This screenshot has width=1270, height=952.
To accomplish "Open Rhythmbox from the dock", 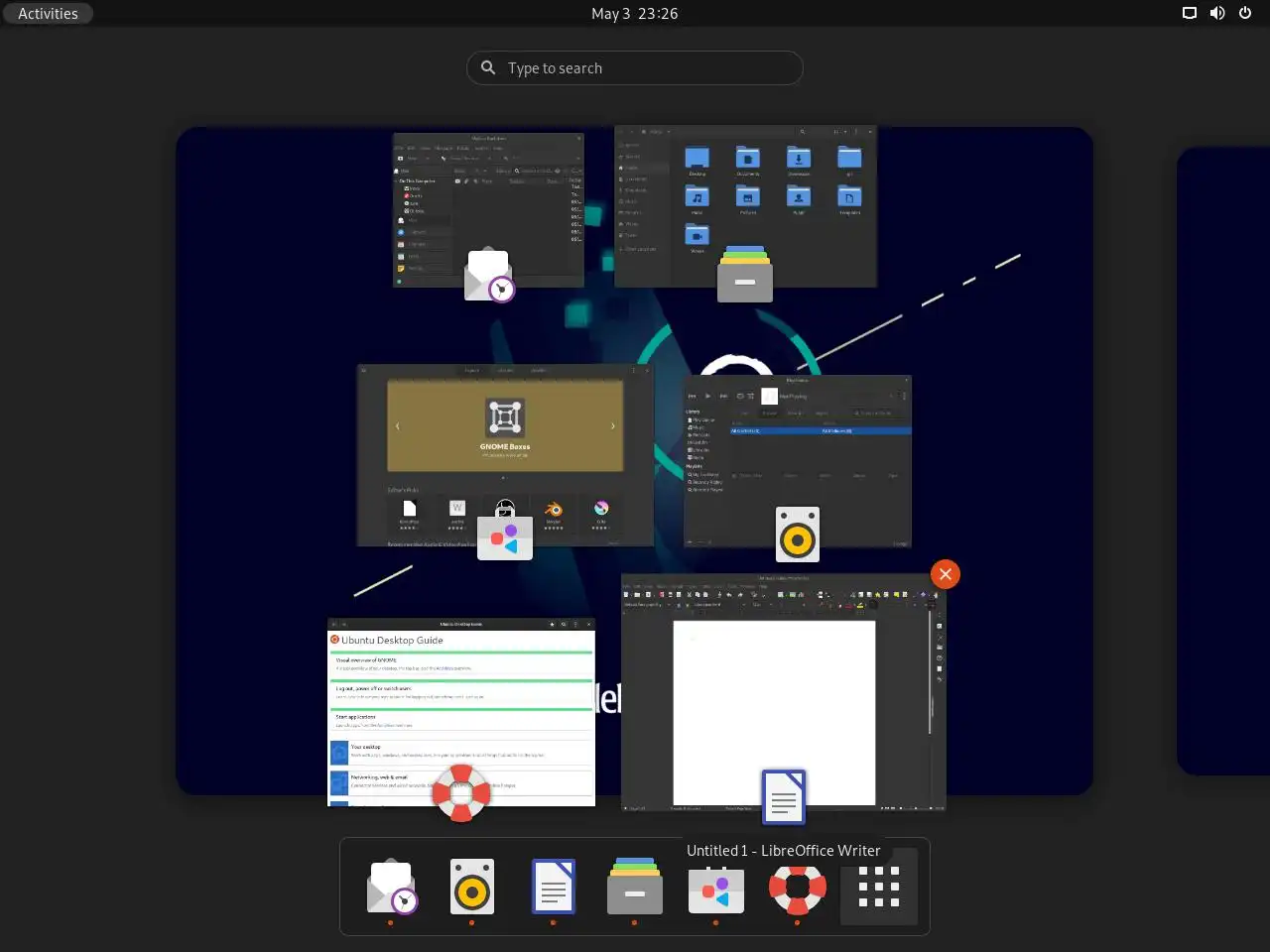I will point(472,886).
